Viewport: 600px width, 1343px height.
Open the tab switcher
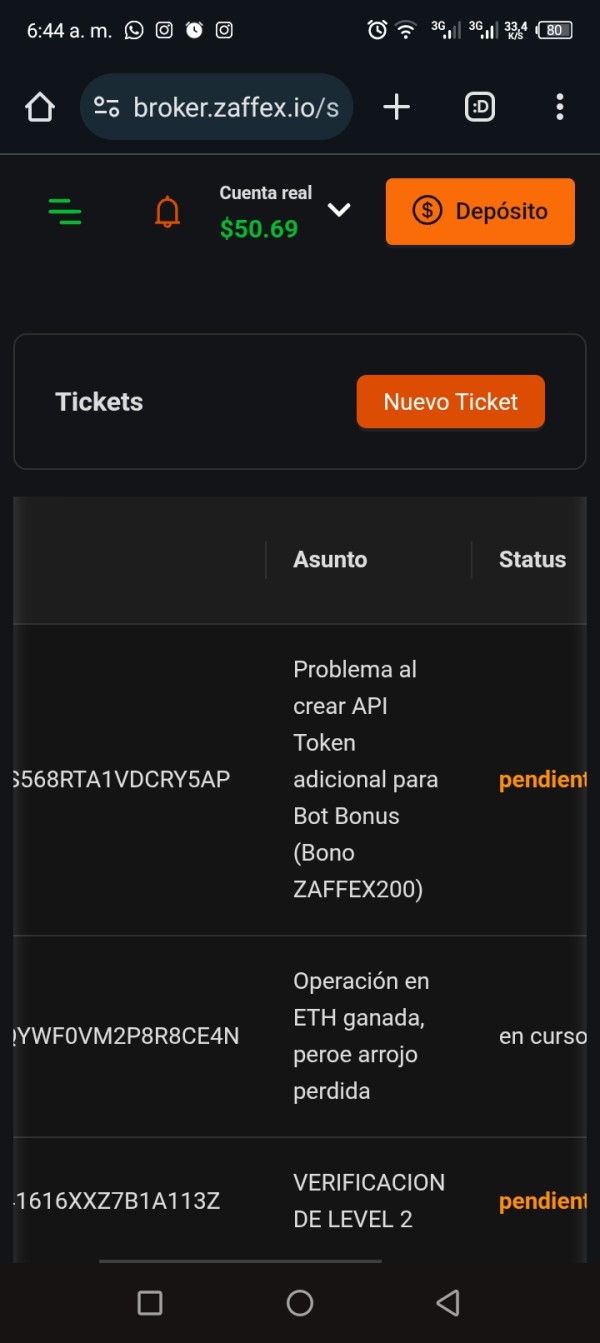tap(480, 107)
